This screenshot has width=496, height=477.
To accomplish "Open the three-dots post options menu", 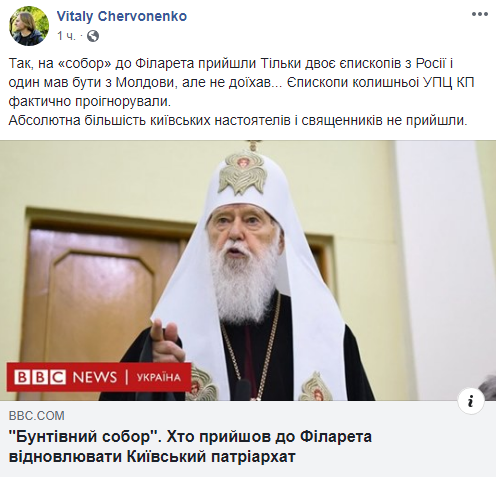I will point(480,14).
